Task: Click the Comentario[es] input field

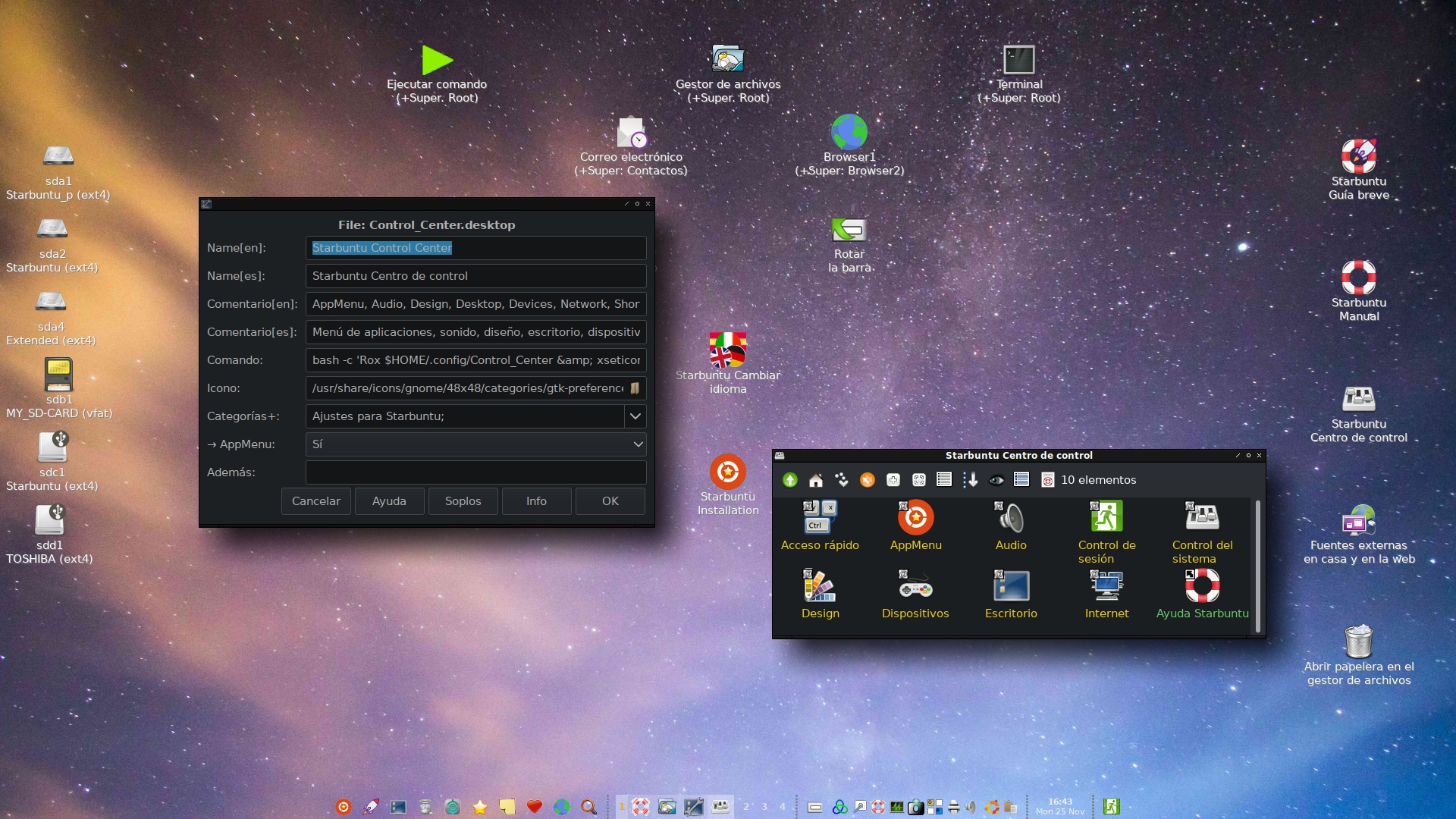Action: pyautogui.click(x=476, y=332)
